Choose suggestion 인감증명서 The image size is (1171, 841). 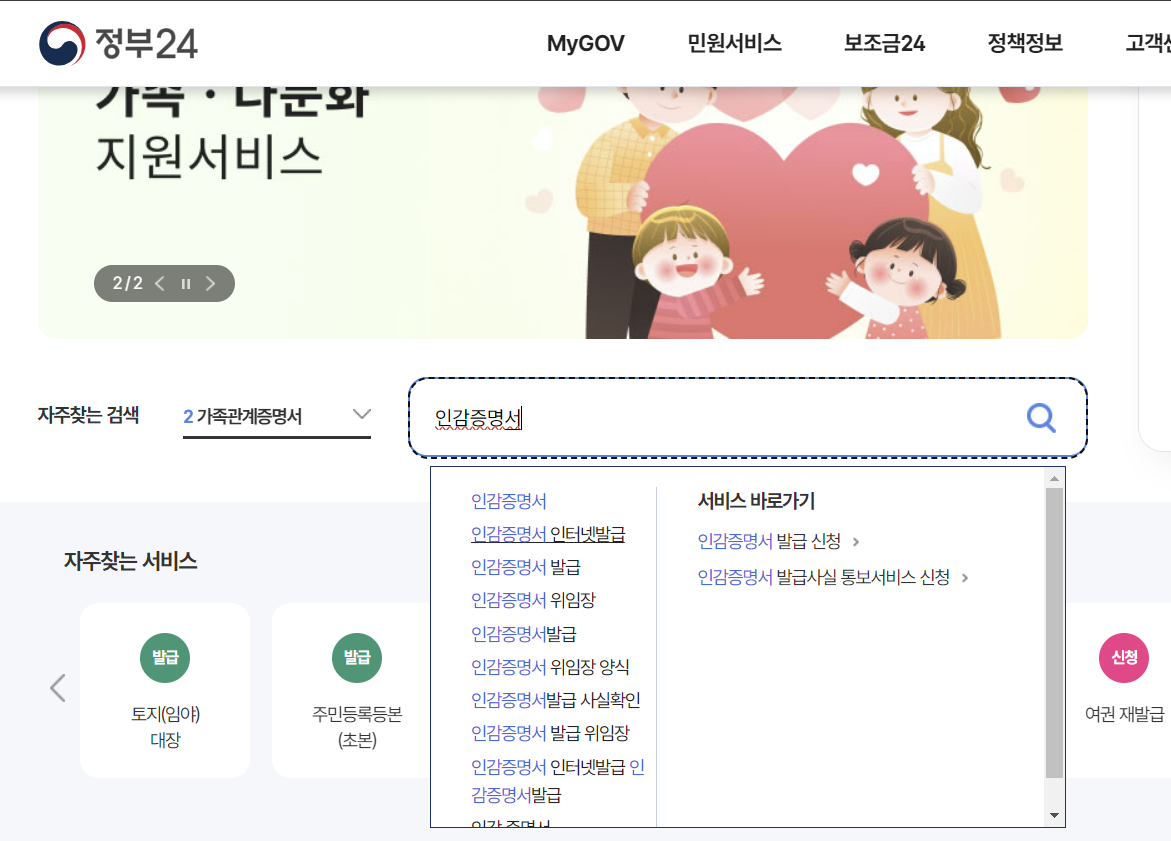click(x=509, y=501)
